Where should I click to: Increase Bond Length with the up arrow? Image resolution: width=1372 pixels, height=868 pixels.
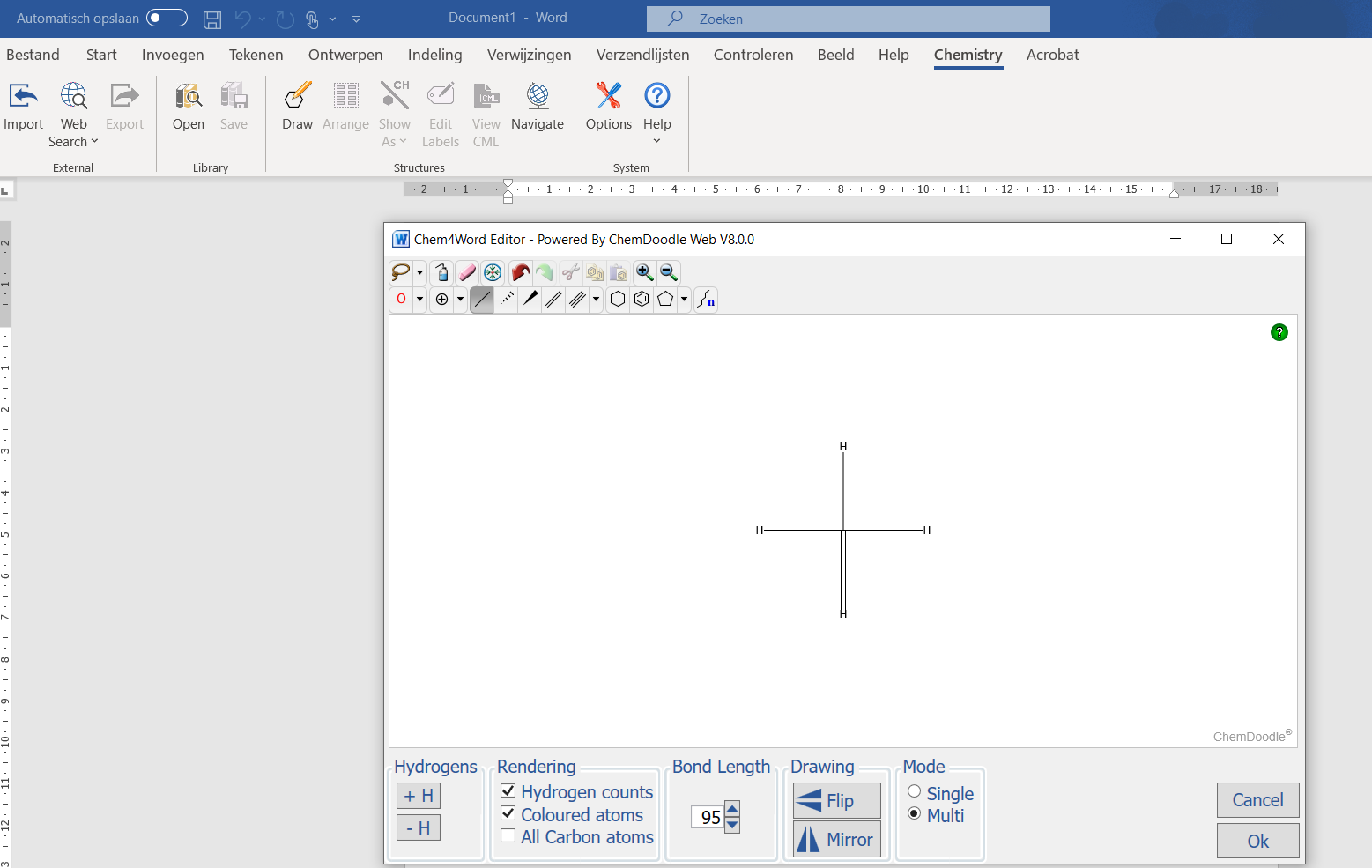[732, 809]
